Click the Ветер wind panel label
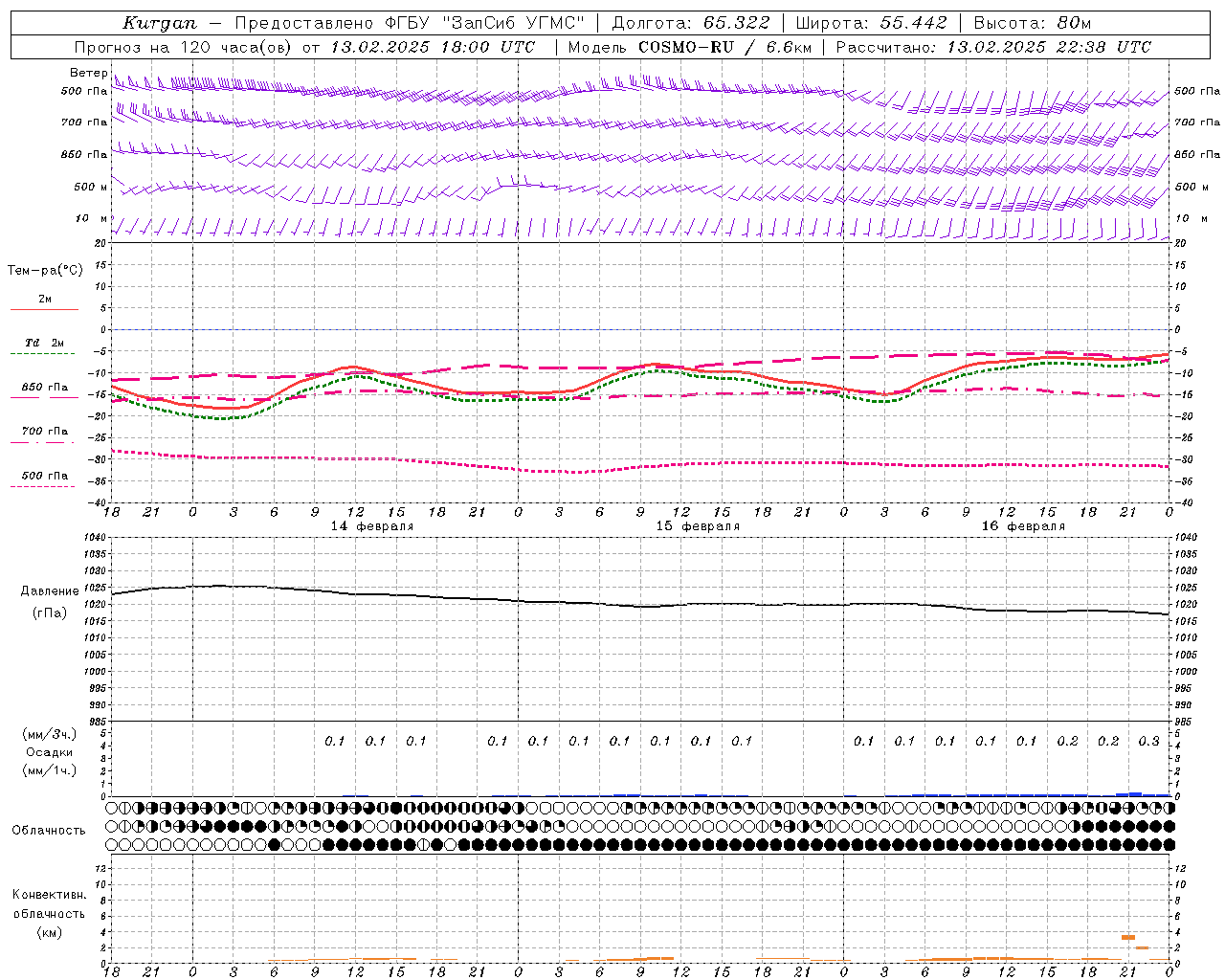This screenshot has height=980, width=1225. 88,73
